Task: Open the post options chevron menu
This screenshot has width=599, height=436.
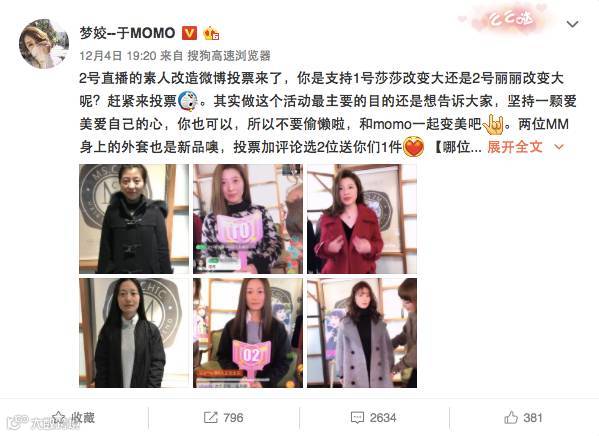Action: [572, 24]
